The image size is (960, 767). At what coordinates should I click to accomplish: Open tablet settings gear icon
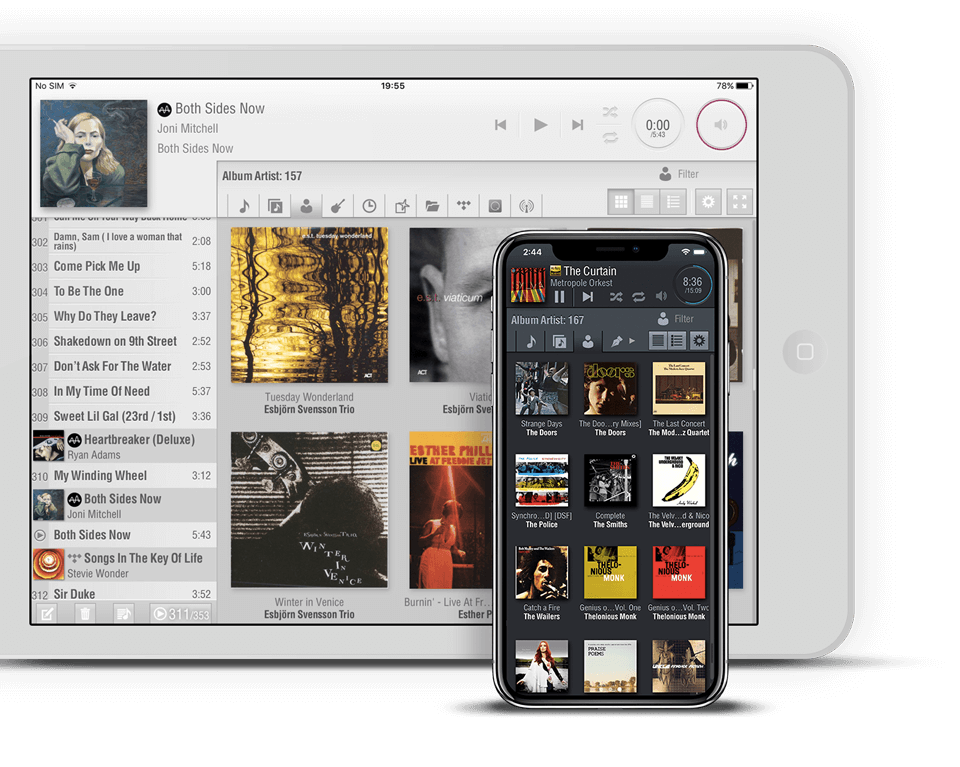pos(708,202)
